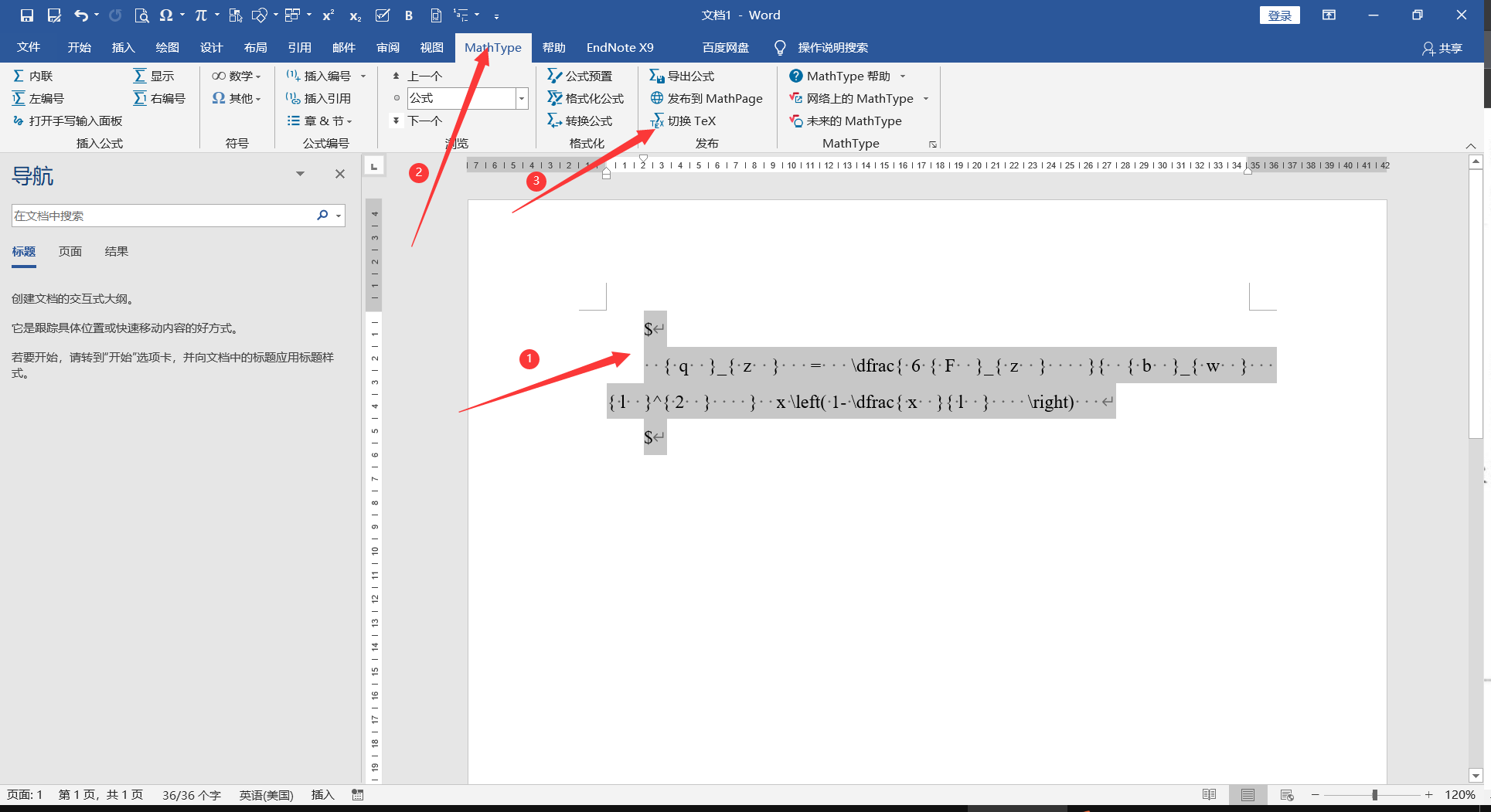Expand 网络上的 MathType dropdown
The height and width of the screenshot is (812, 1491).
[925, 98]
